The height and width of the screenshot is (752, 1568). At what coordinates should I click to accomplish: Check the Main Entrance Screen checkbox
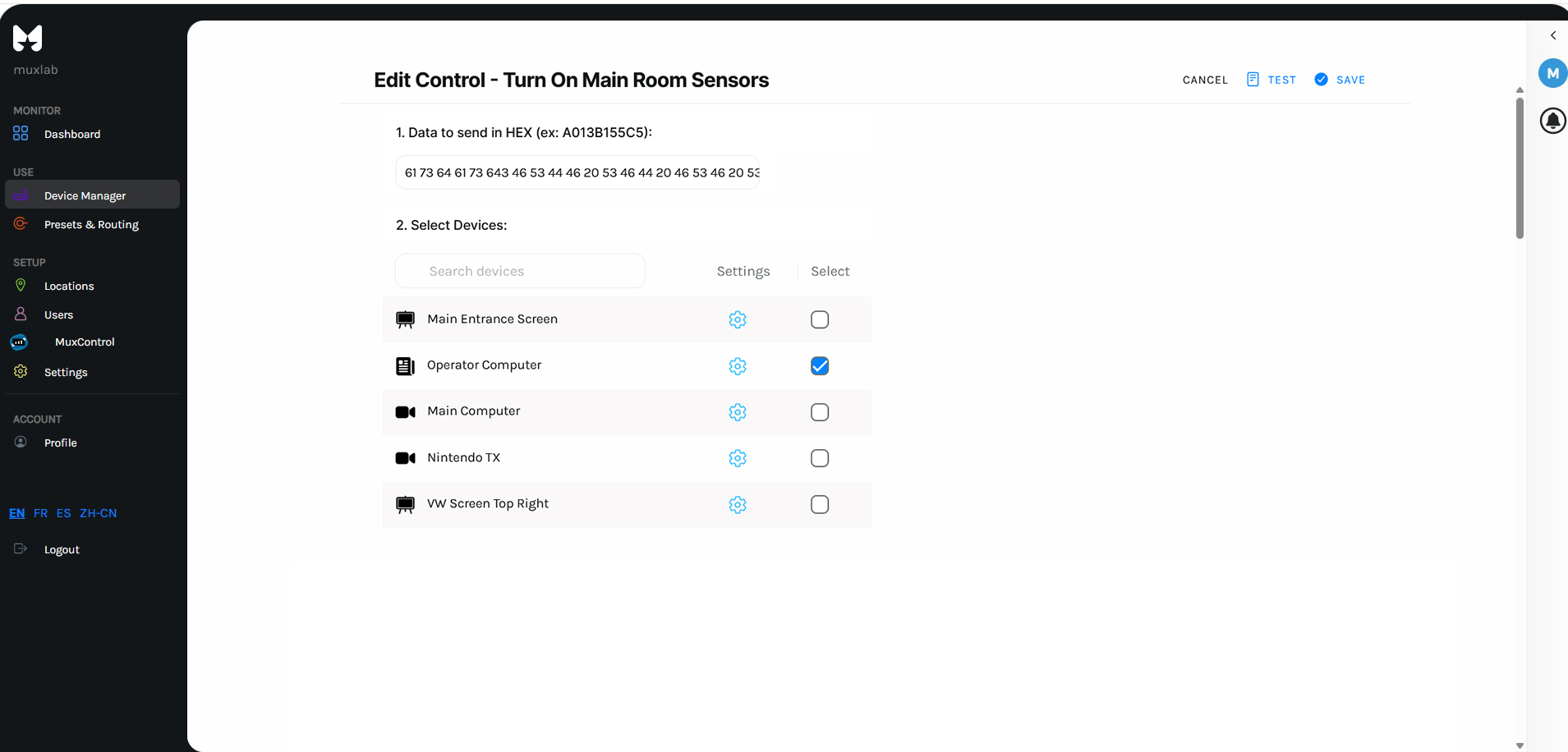point(820,319)
